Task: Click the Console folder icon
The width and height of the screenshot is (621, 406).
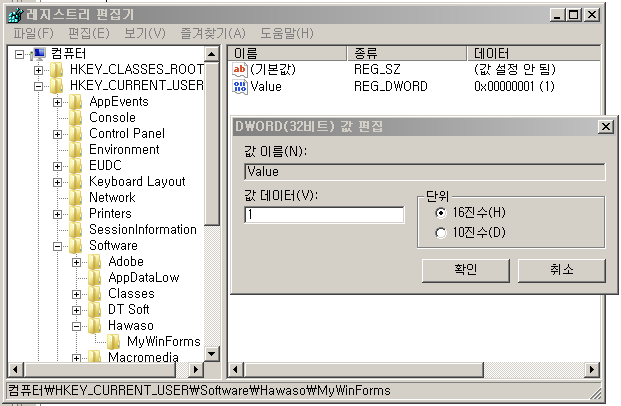Action: [x=76, y=118]
